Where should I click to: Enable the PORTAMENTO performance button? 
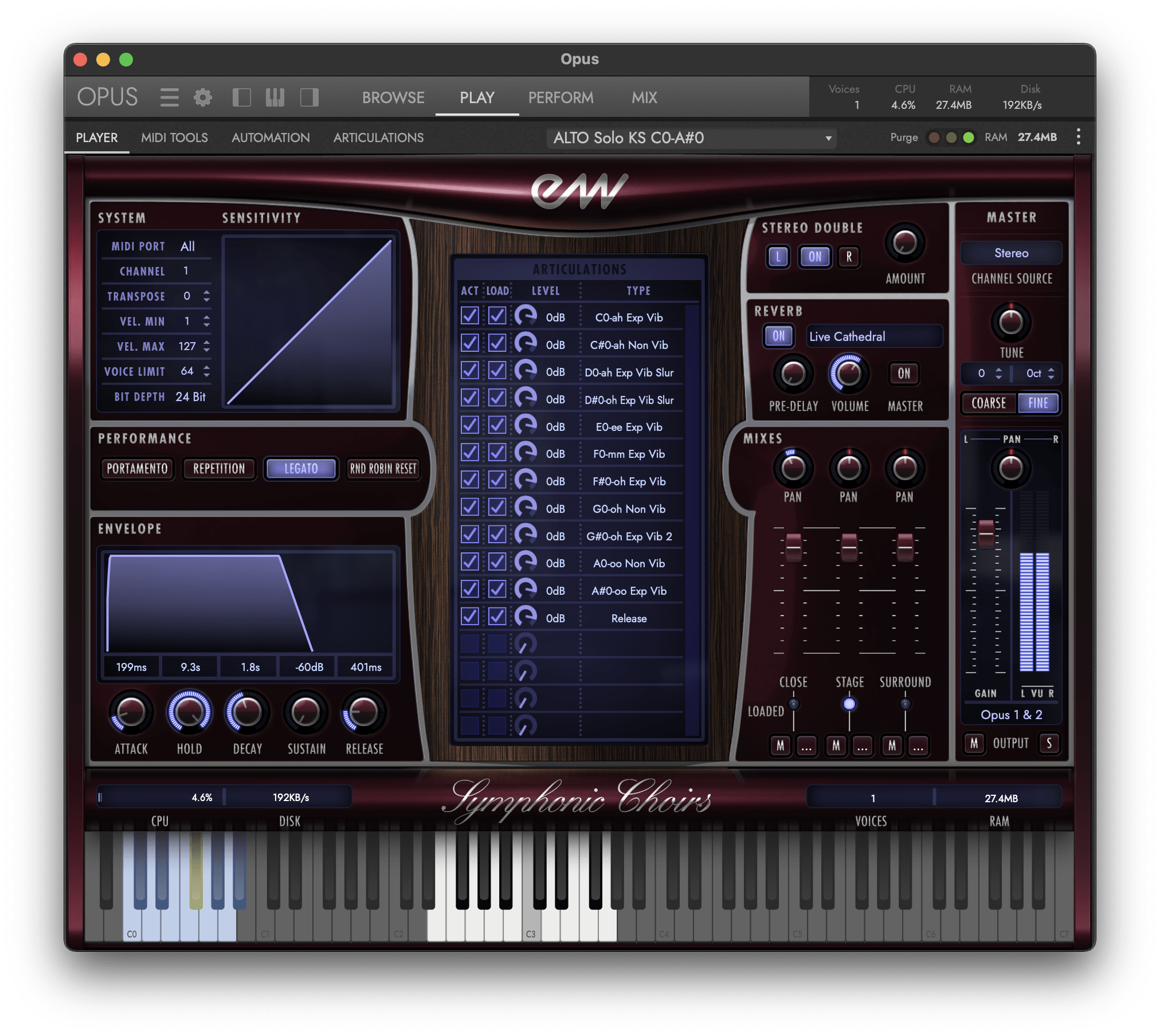pos(137,469)
